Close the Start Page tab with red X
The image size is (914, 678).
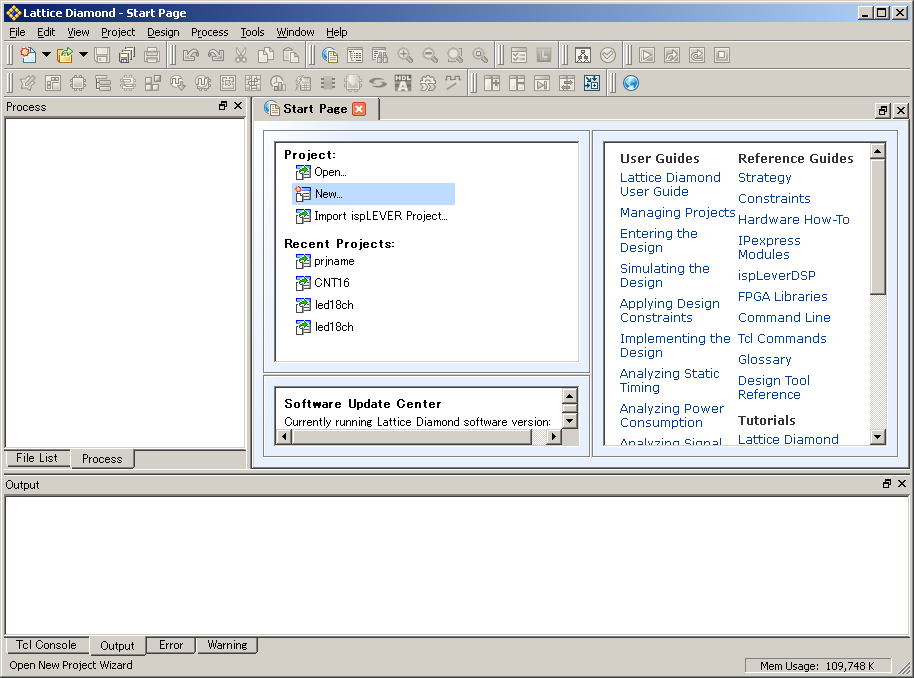click(x=359, y=109)
